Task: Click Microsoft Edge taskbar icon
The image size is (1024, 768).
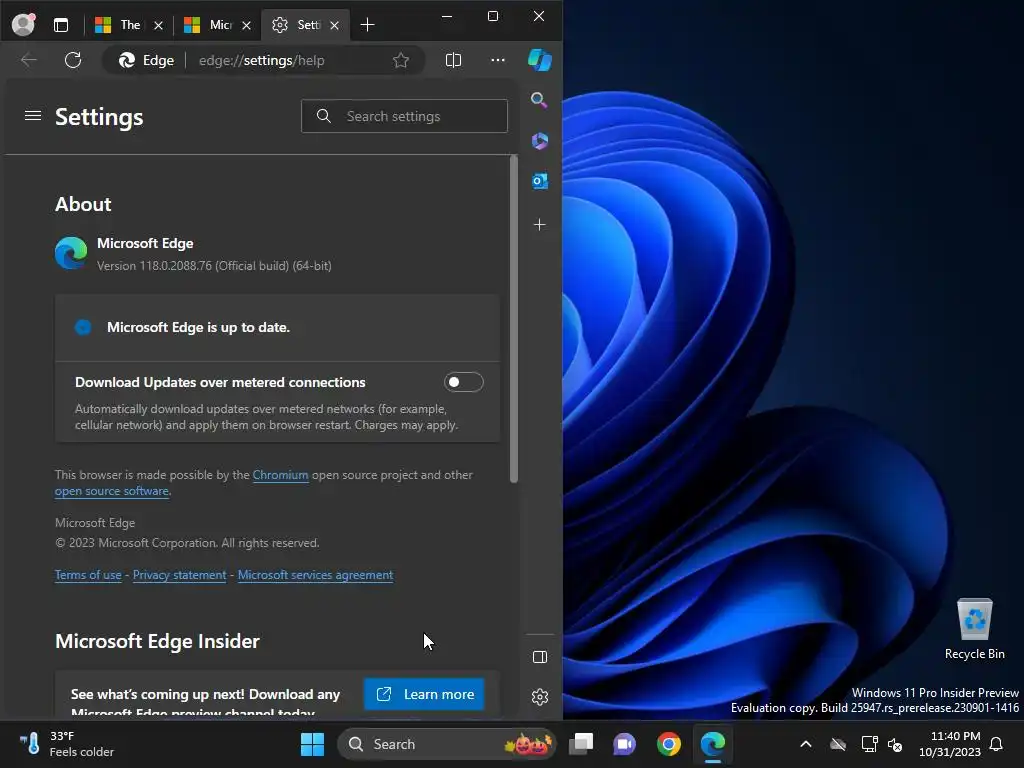Action: (x=712, y=744)
